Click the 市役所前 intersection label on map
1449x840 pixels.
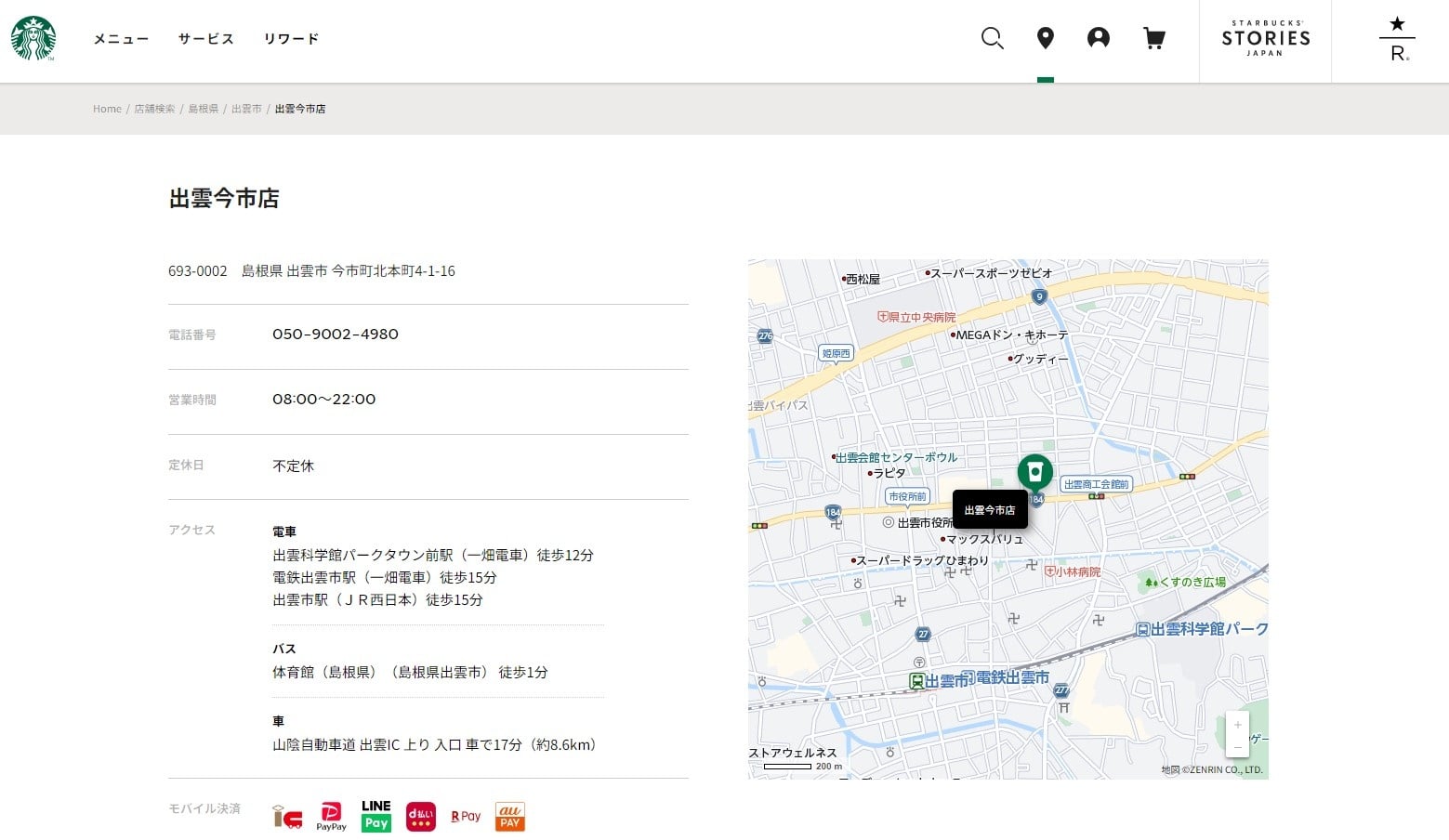[x=907, y=496]
